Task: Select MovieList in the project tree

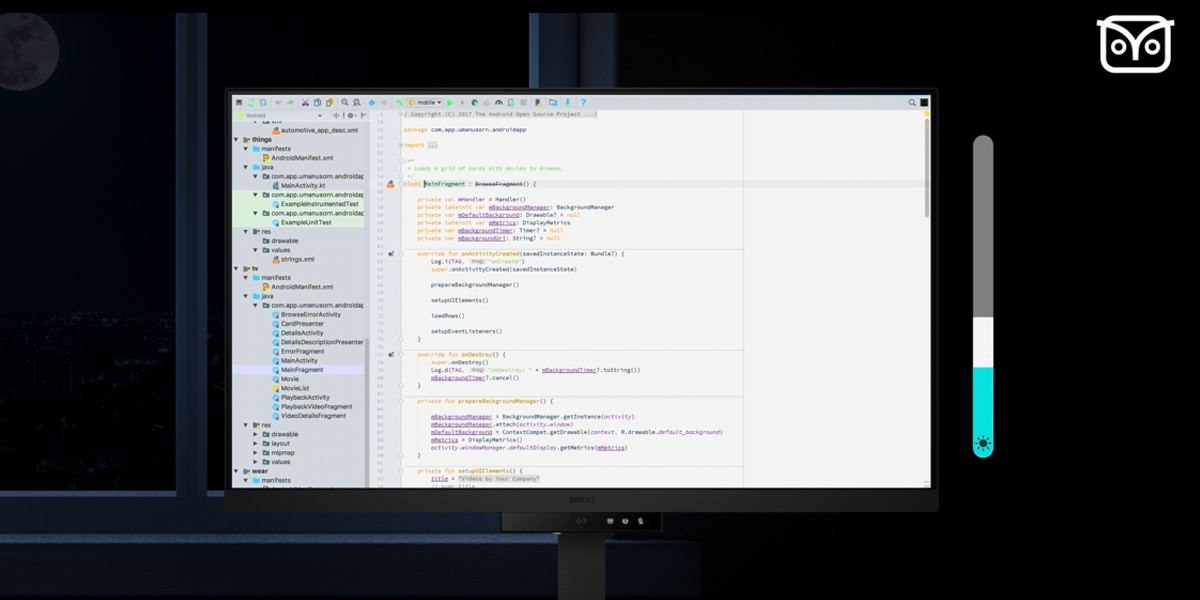Action: tap(295, 388)
